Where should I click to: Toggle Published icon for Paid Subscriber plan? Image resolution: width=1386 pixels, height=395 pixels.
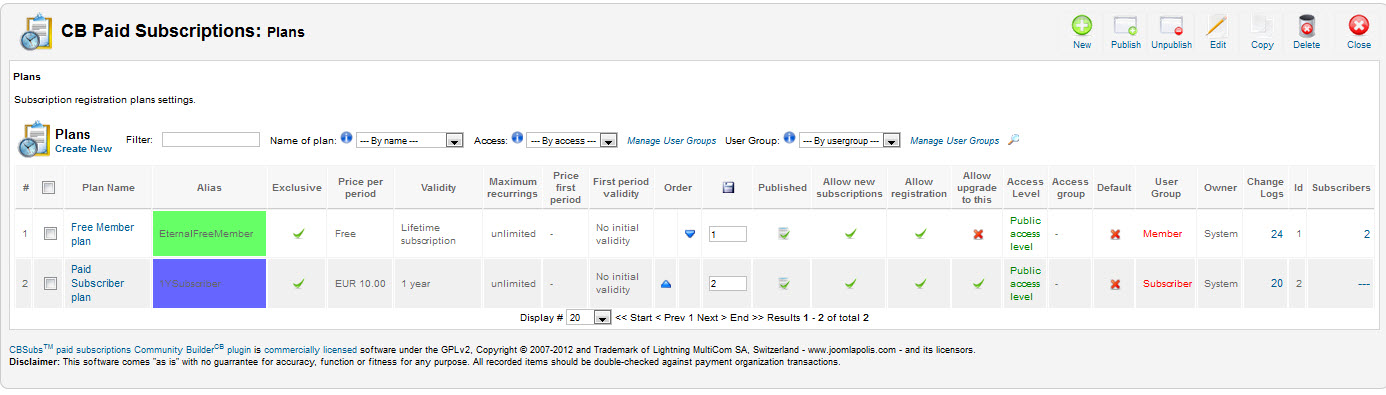[x=784, y=284]
